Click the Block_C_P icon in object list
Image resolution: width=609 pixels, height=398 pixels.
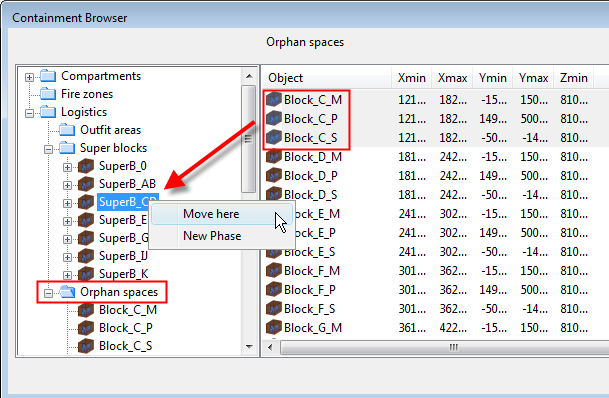click(274, 118)
